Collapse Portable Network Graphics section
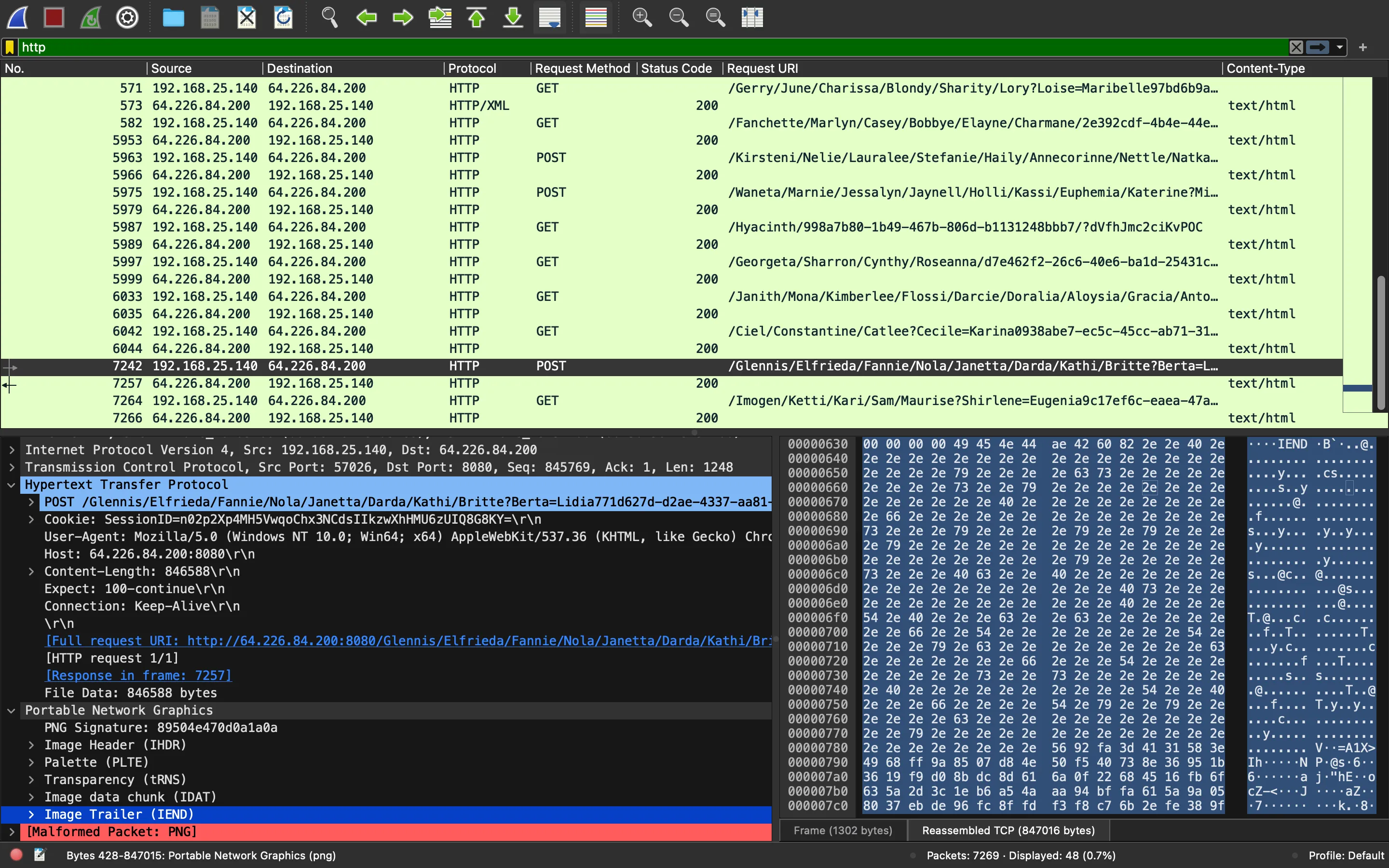1389x868 pixels. [12, 710]
